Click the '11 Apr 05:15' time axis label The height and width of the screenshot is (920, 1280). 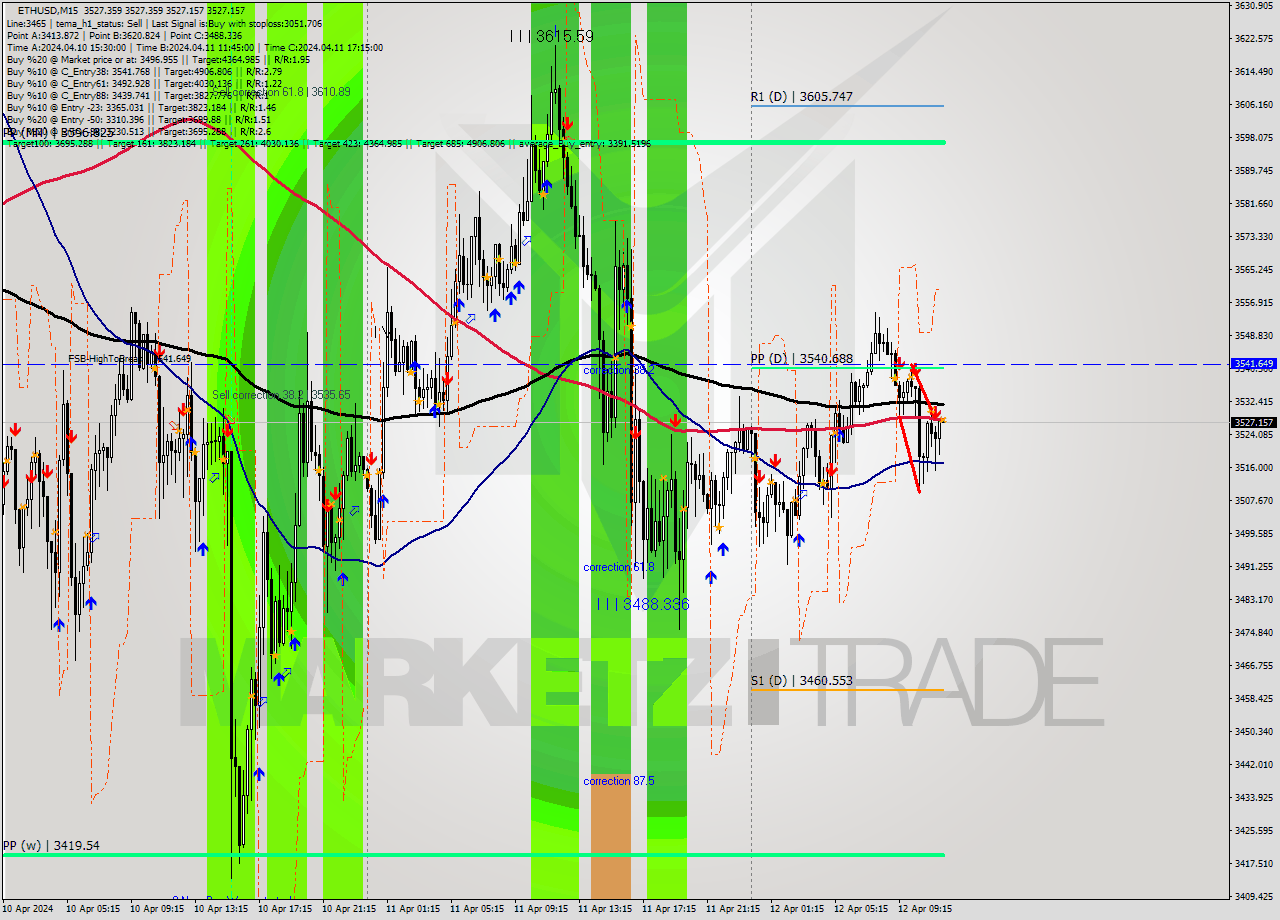[478, 909]
